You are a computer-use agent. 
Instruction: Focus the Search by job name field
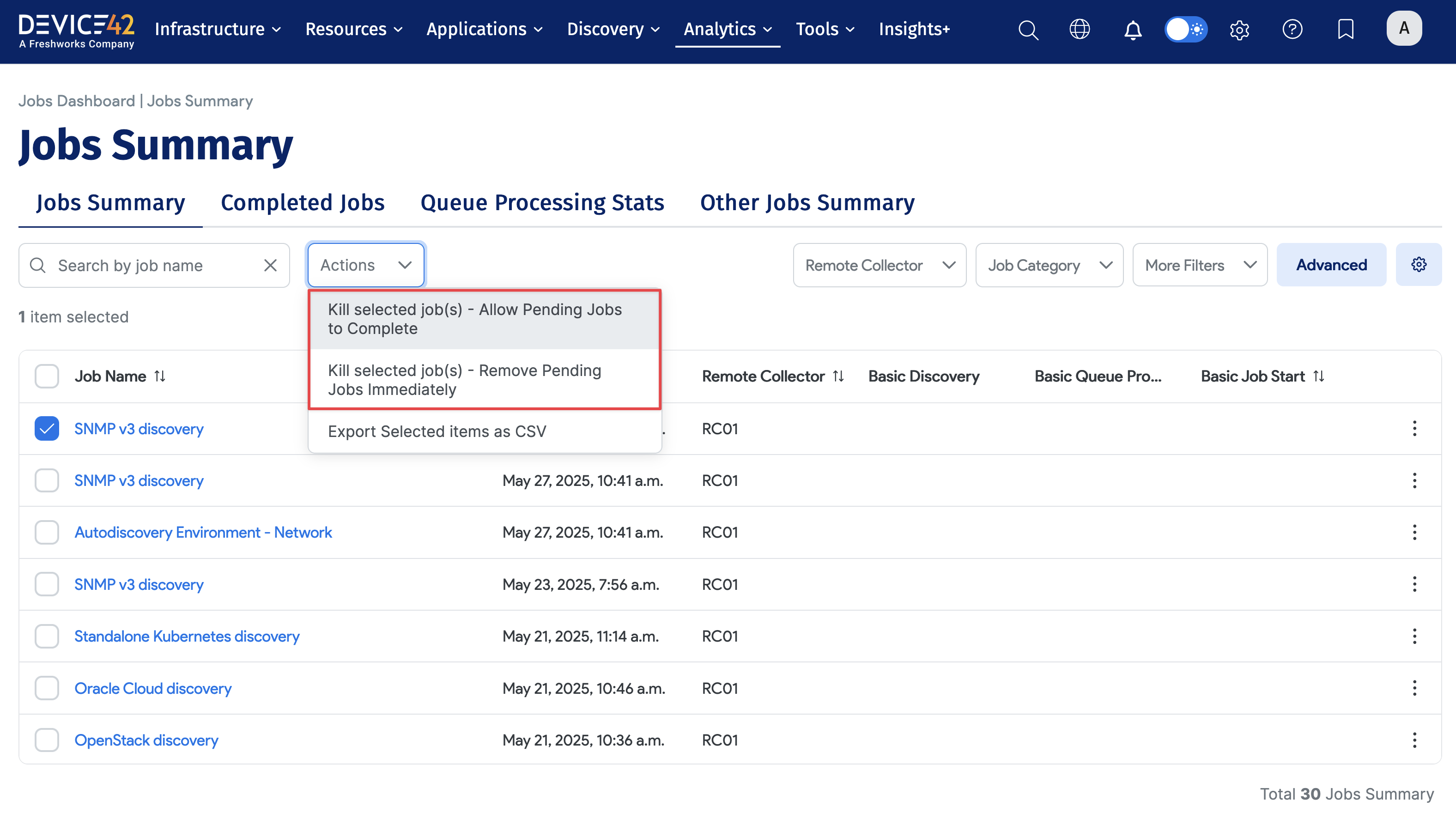154,265
